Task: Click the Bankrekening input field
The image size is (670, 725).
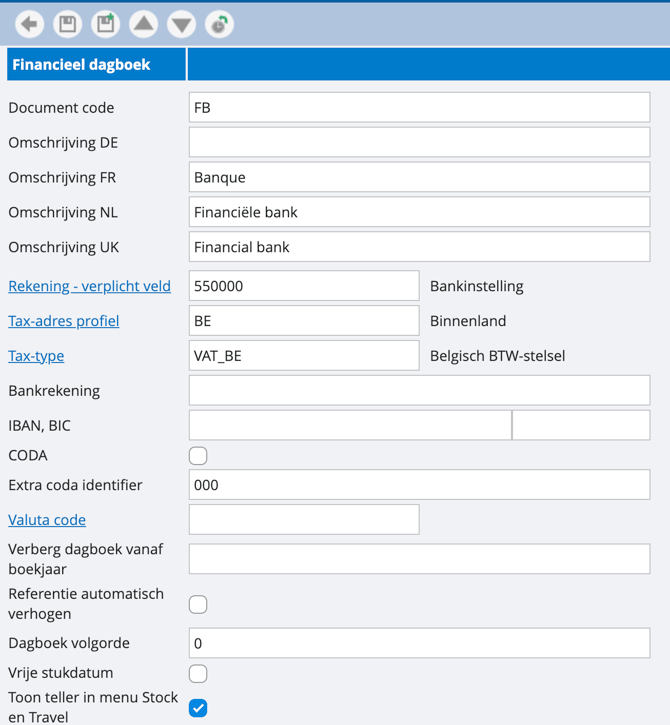Action: [x=419, y=390]
